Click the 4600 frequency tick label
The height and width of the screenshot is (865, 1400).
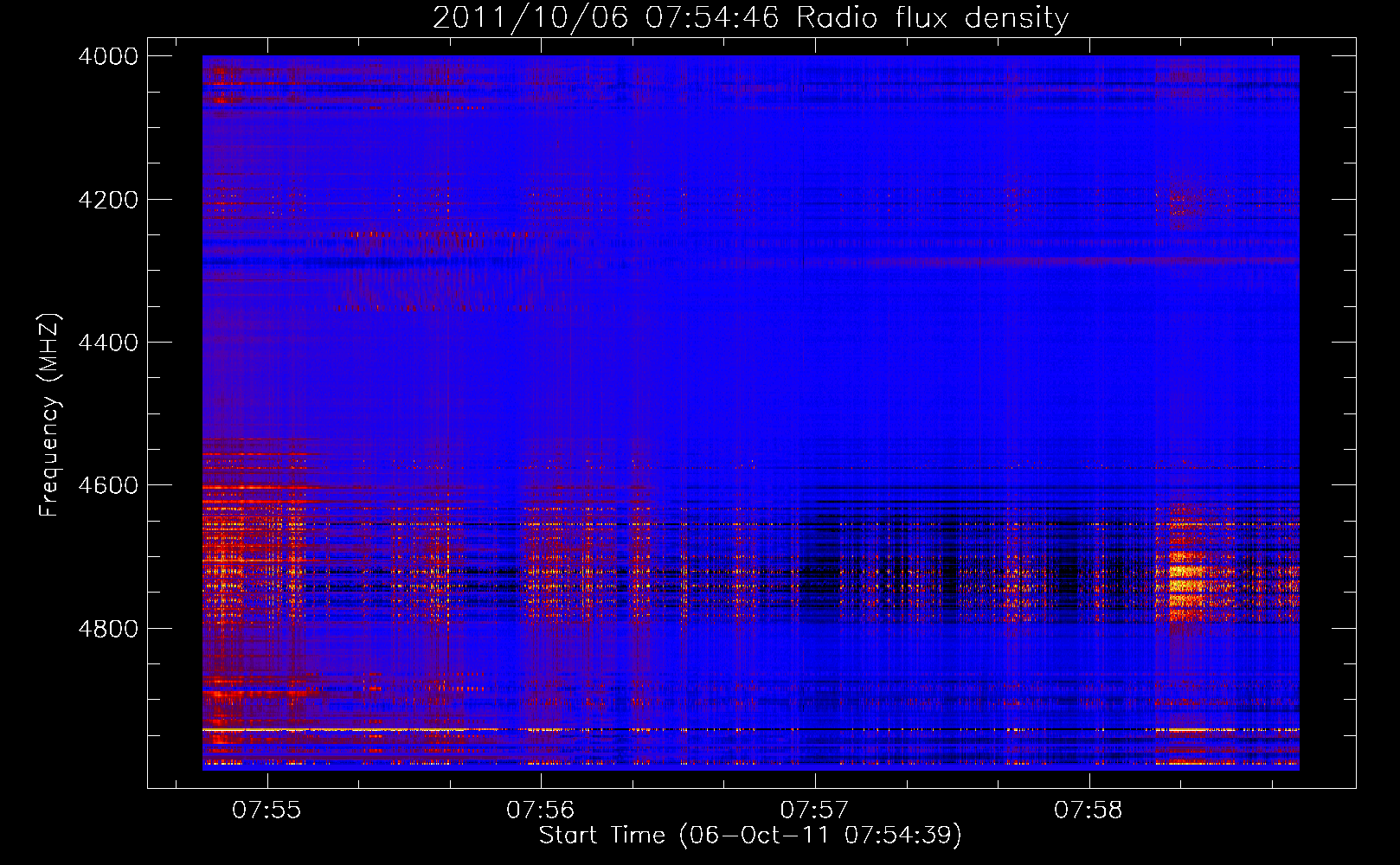108,485
